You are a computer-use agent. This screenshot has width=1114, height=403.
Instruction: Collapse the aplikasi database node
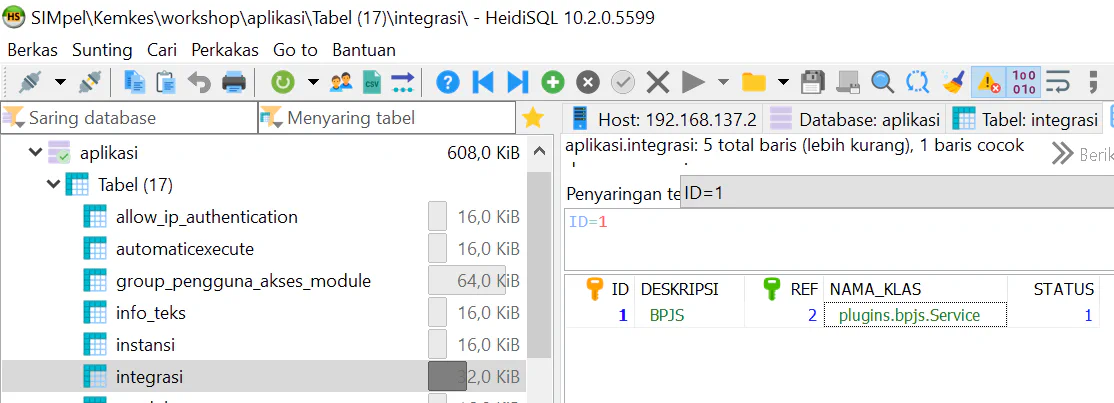(x=35, y=152)
